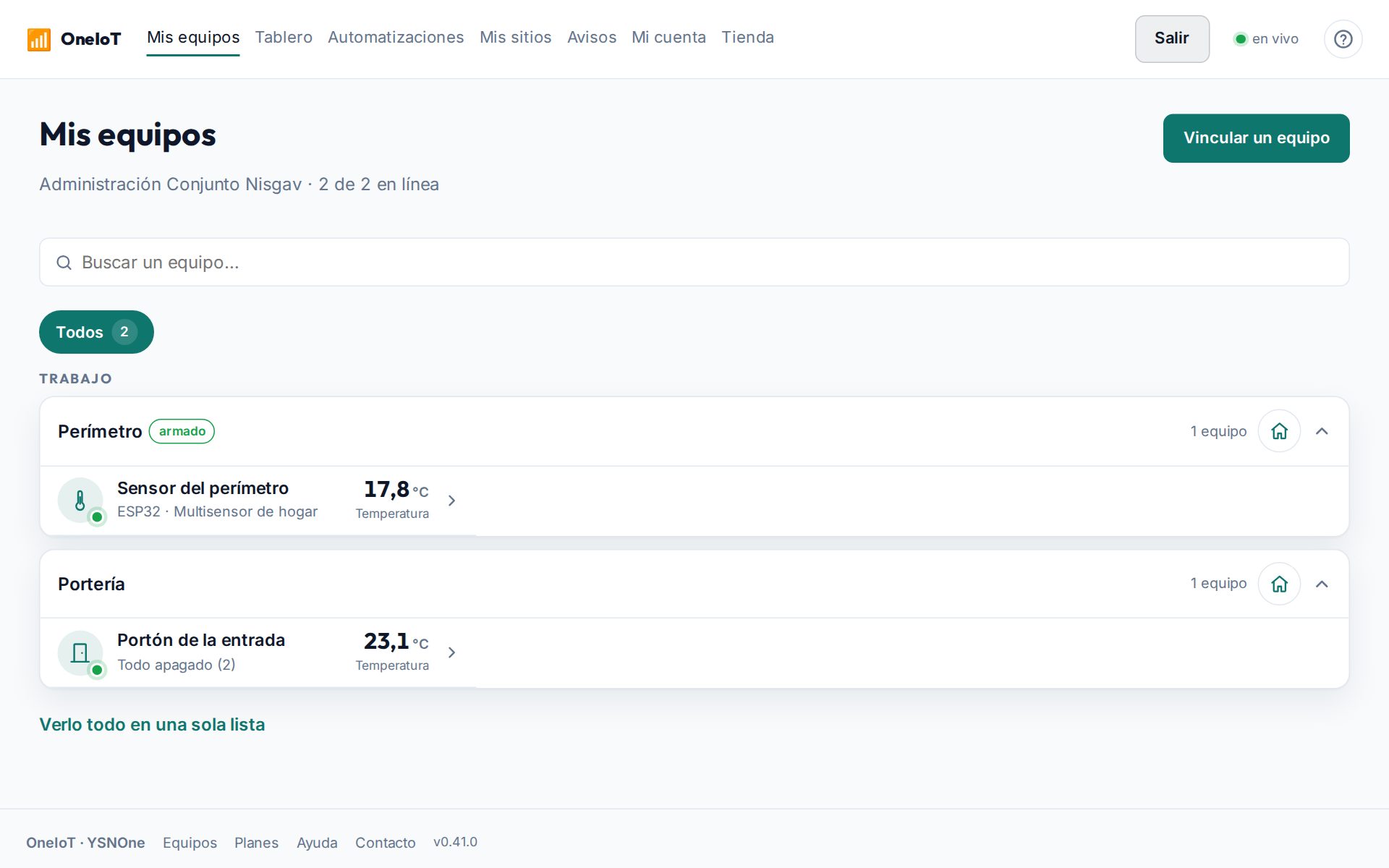This screenshot has width=1389, height=868.
Task: Click the 17,8 °C temperature value
Action: pos(396,490)
